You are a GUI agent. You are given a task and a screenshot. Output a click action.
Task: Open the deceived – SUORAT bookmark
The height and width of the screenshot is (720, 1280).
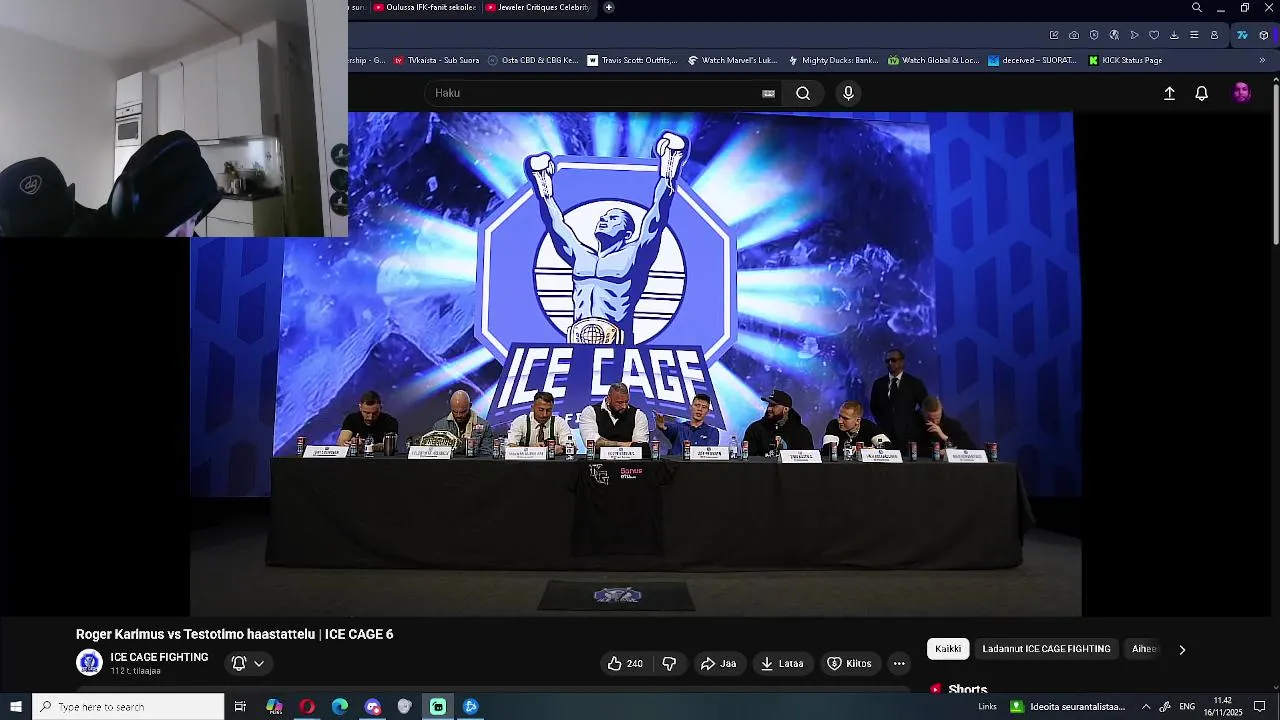(1033, 60)
